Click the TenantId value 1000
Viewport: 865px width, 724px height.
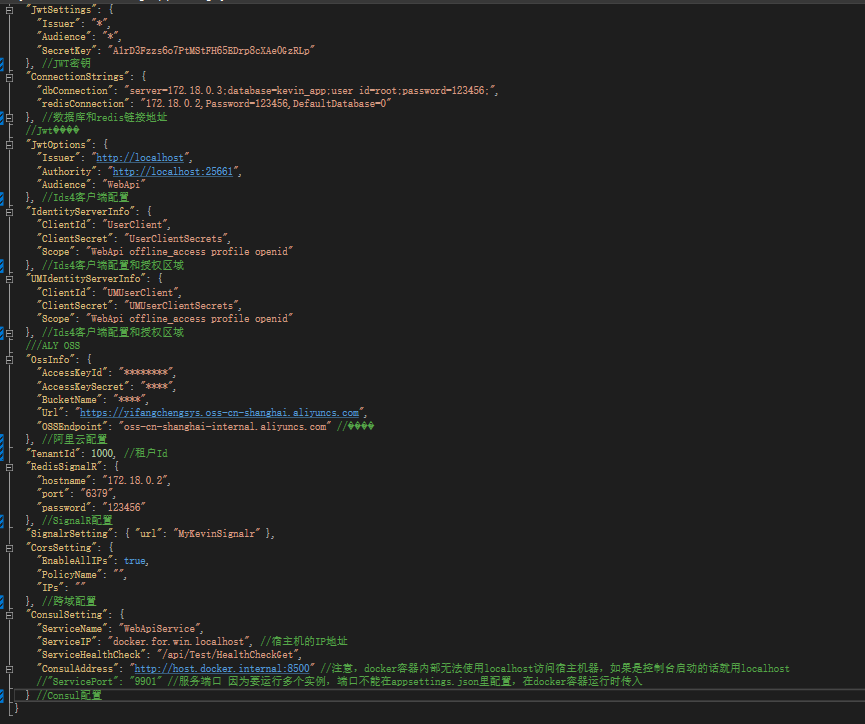coord(103,453)
